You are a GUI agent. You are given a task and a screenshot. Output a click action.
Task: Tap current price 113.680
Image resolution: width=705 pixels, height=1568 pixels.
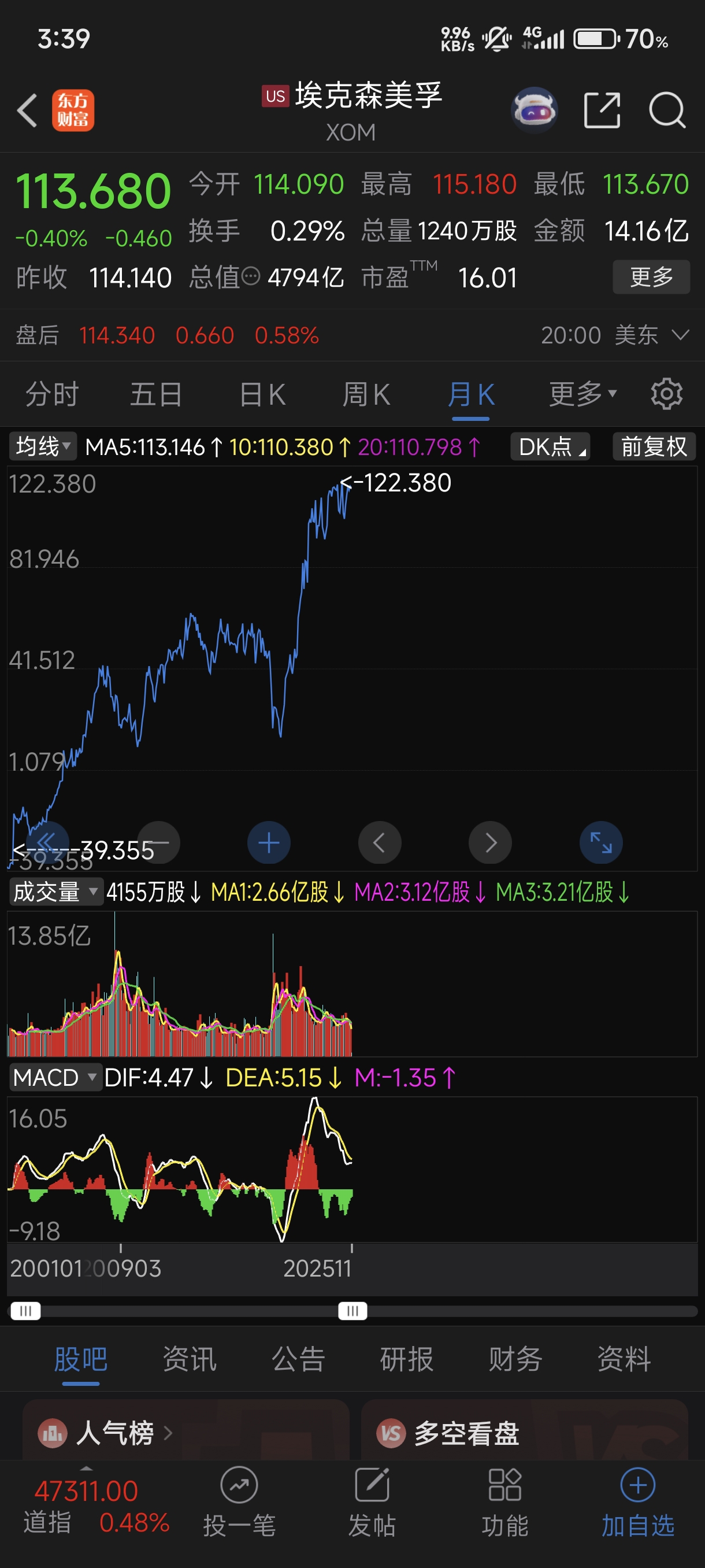(93, 191)
